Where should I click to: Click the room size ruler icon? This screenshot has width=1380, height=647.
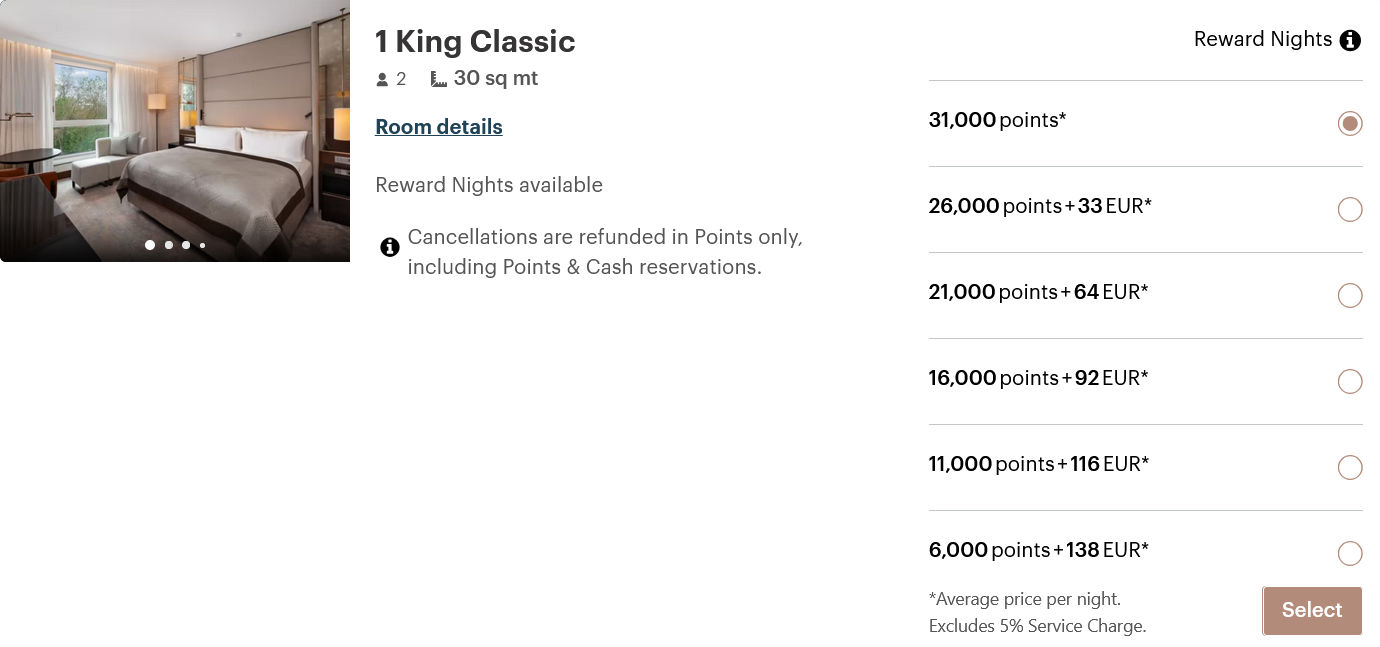click(438, 78)
